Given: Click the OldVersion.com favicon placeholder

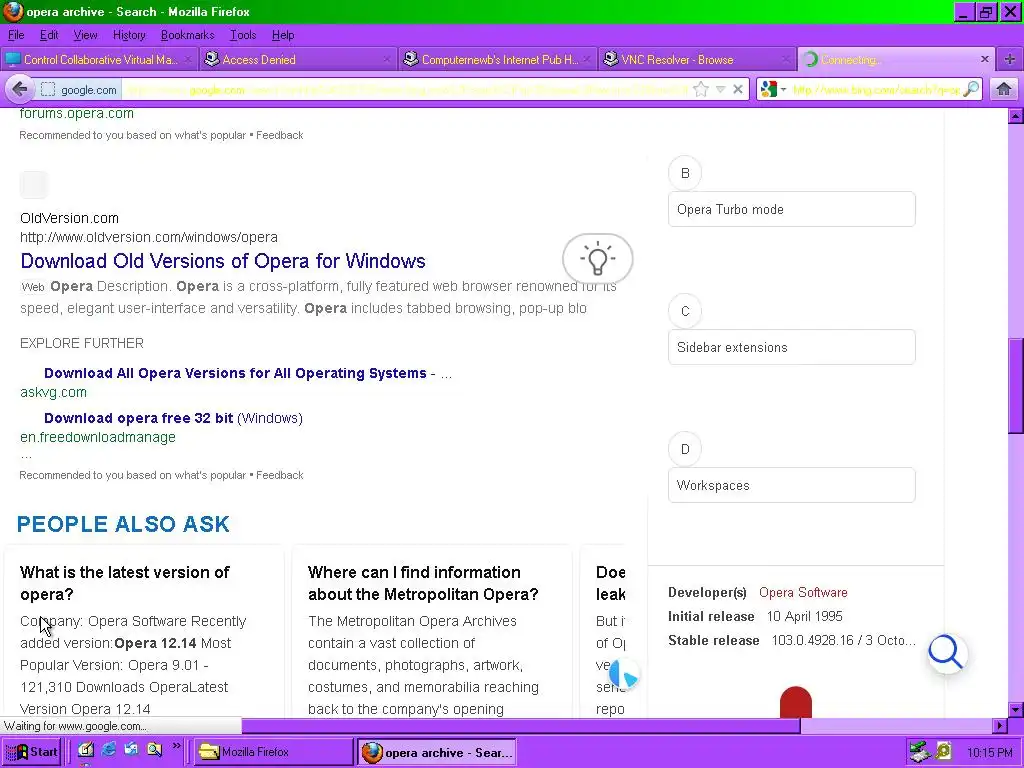Looking at the screenshot, I should (x=34, y=185).
